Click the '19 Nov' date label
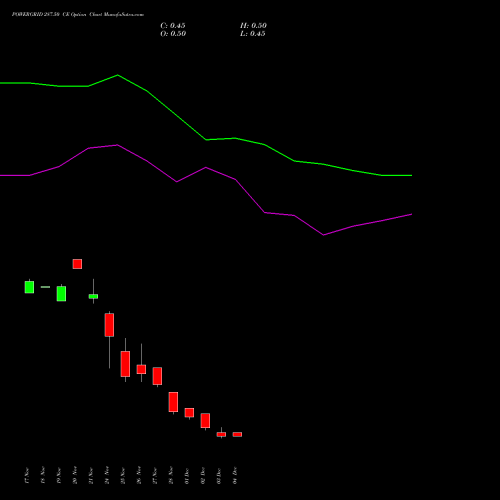This screenshot has height=500, width=500. (x=59, y=476)
